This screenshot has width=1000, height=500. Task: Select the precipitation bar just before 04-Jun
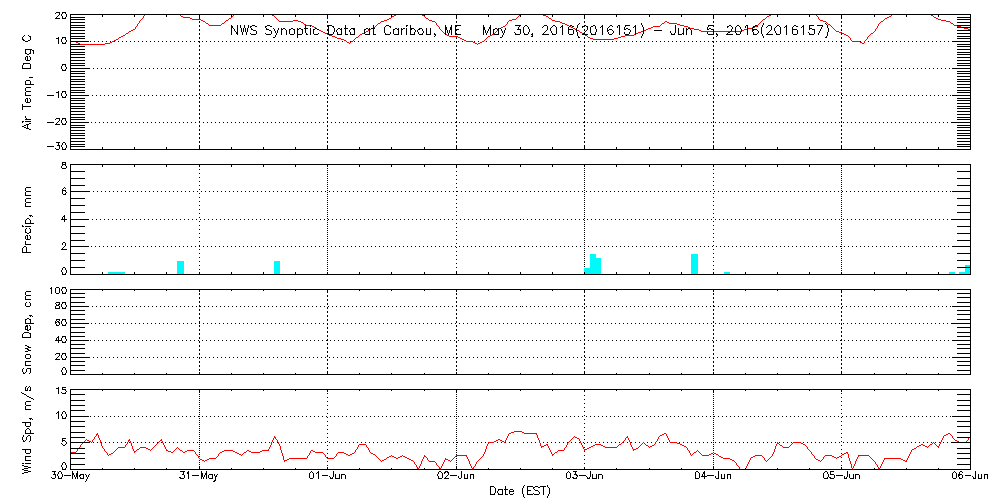694,263
